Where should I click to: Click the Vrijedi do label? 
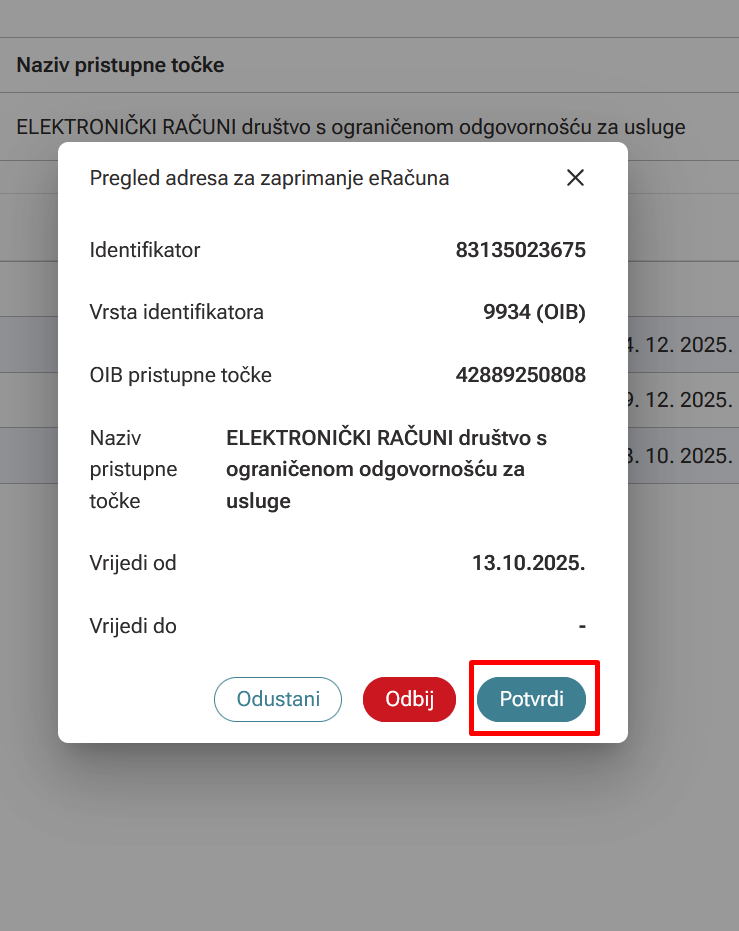[133, 626]
